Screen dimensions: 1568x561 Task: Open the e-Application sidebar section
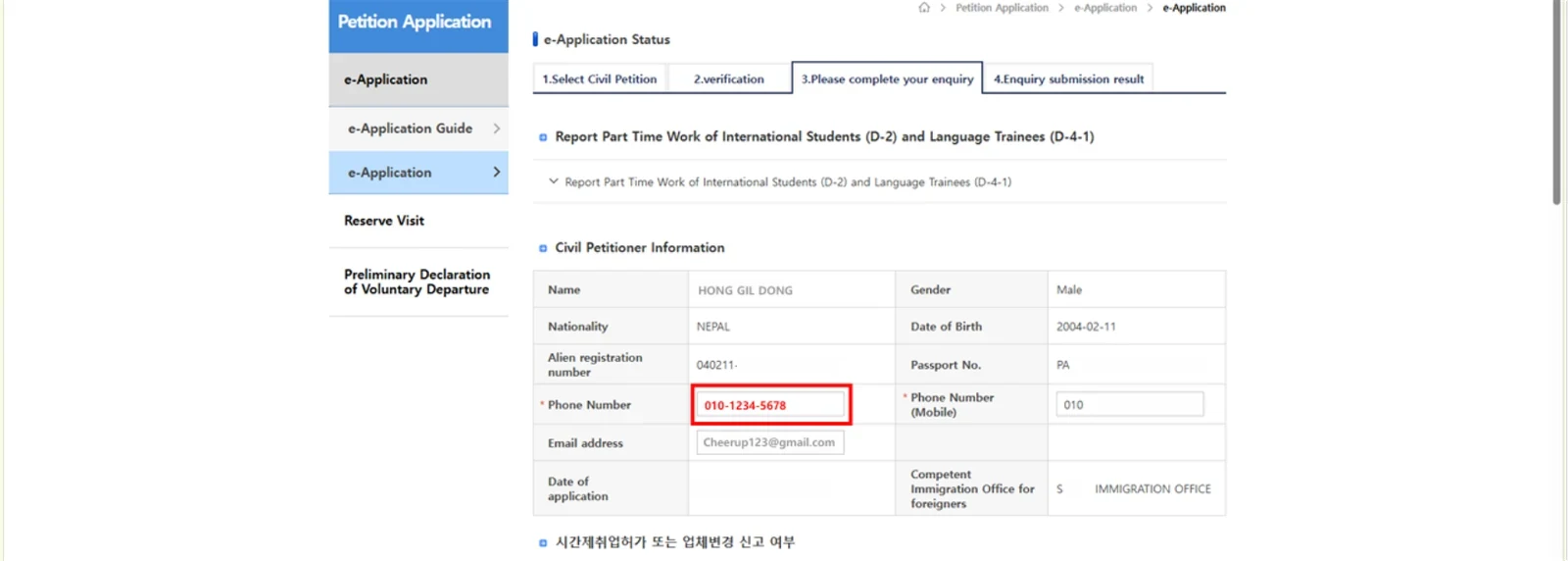point(418,79)
